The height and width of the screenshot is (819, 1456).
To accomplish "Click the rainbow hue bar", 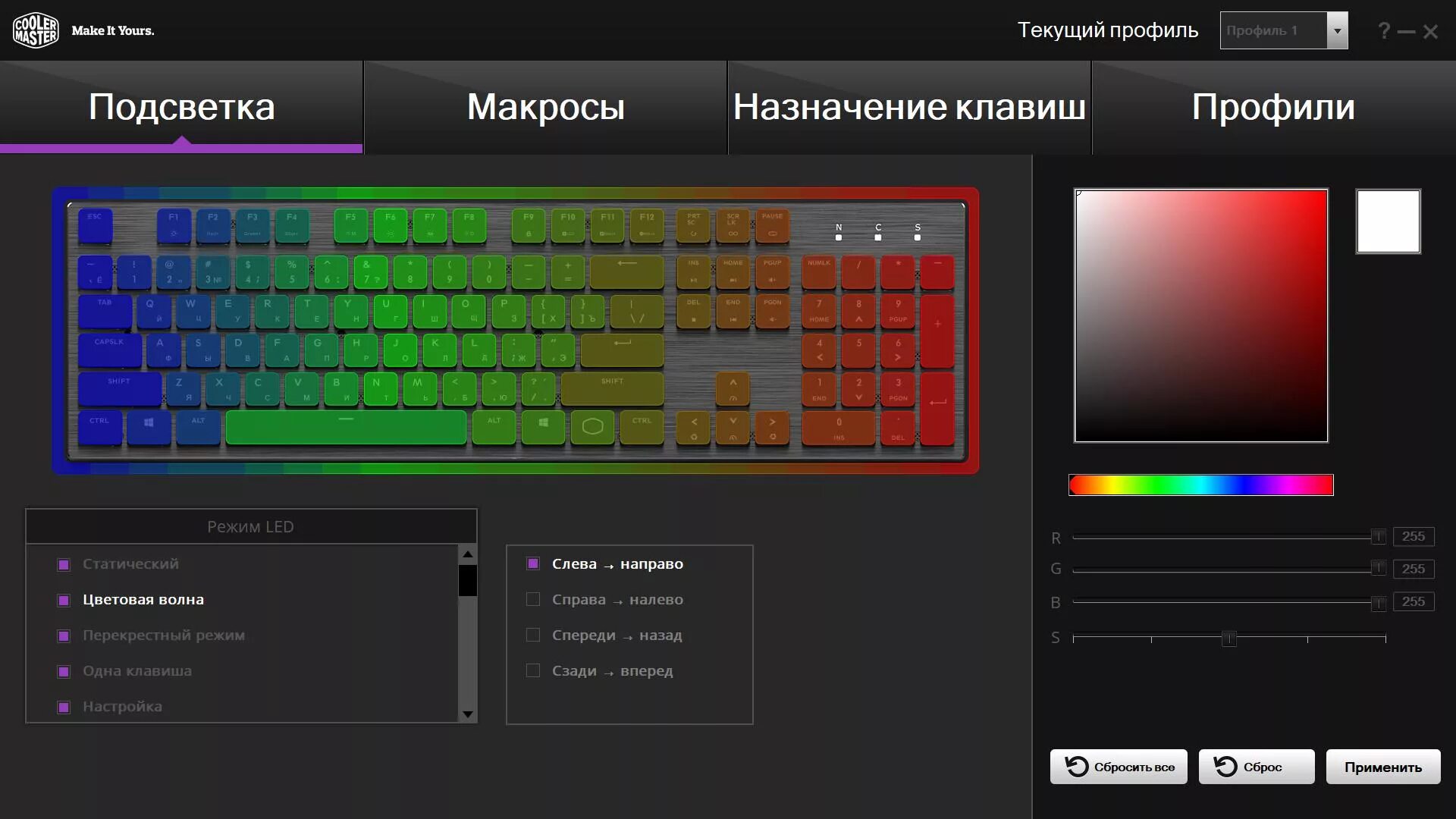I will pyautogui.click(x=1200, y=485).
